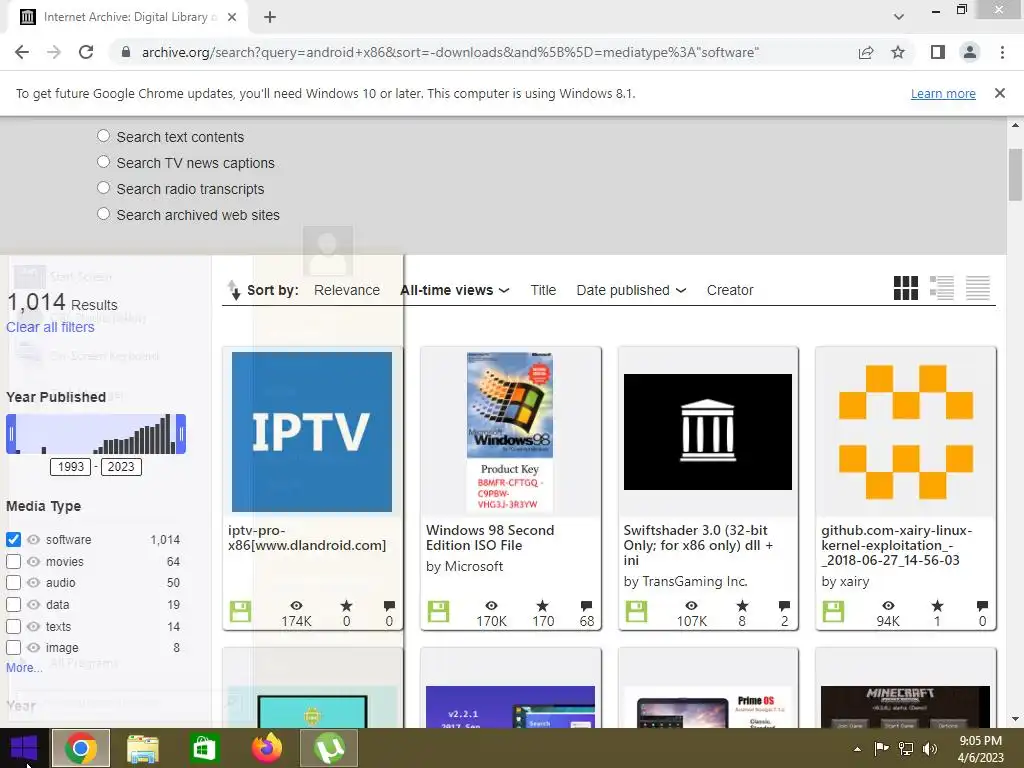
Task: Show only audio via eye icon
Action: click(33, 583)
